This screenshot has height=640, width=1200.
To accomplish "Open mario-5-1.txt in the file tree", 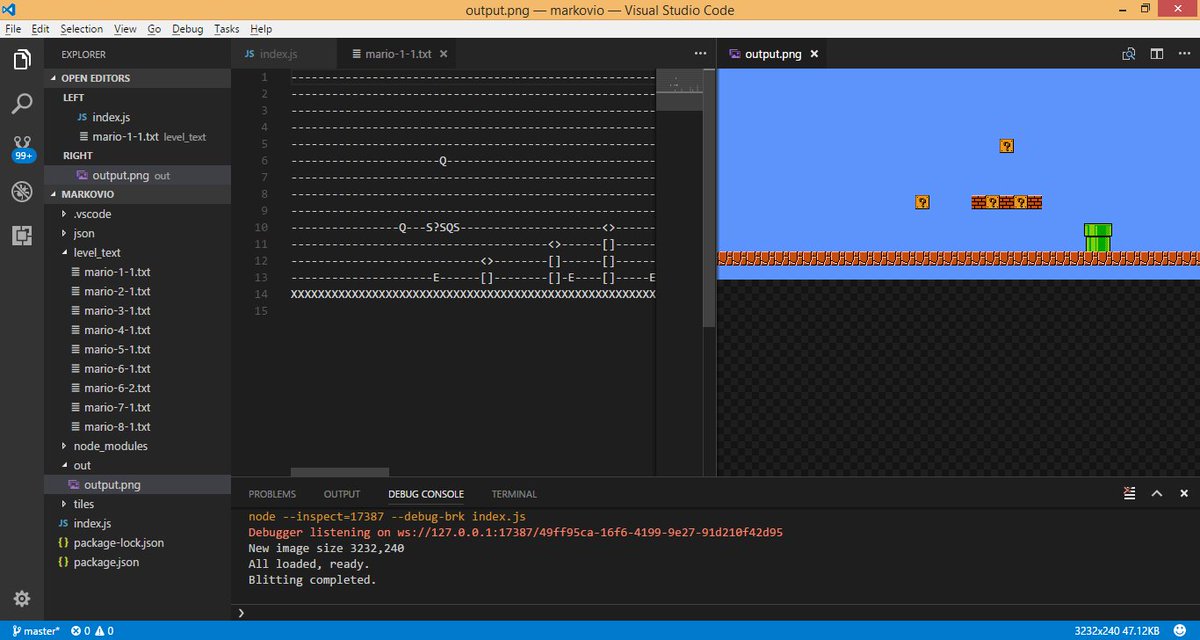I will (138, 349).
